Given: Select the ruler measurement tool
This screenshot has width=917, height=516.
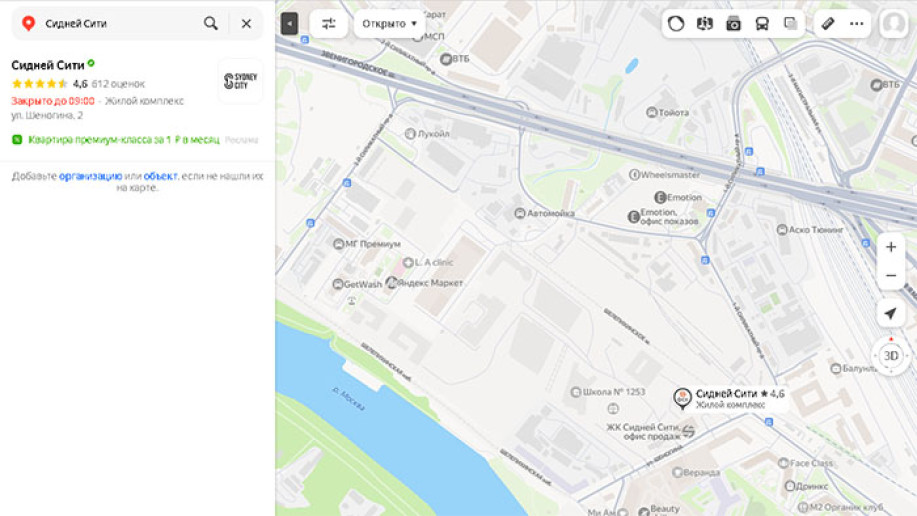Looking at the screenshot, I should pos(828,24).
